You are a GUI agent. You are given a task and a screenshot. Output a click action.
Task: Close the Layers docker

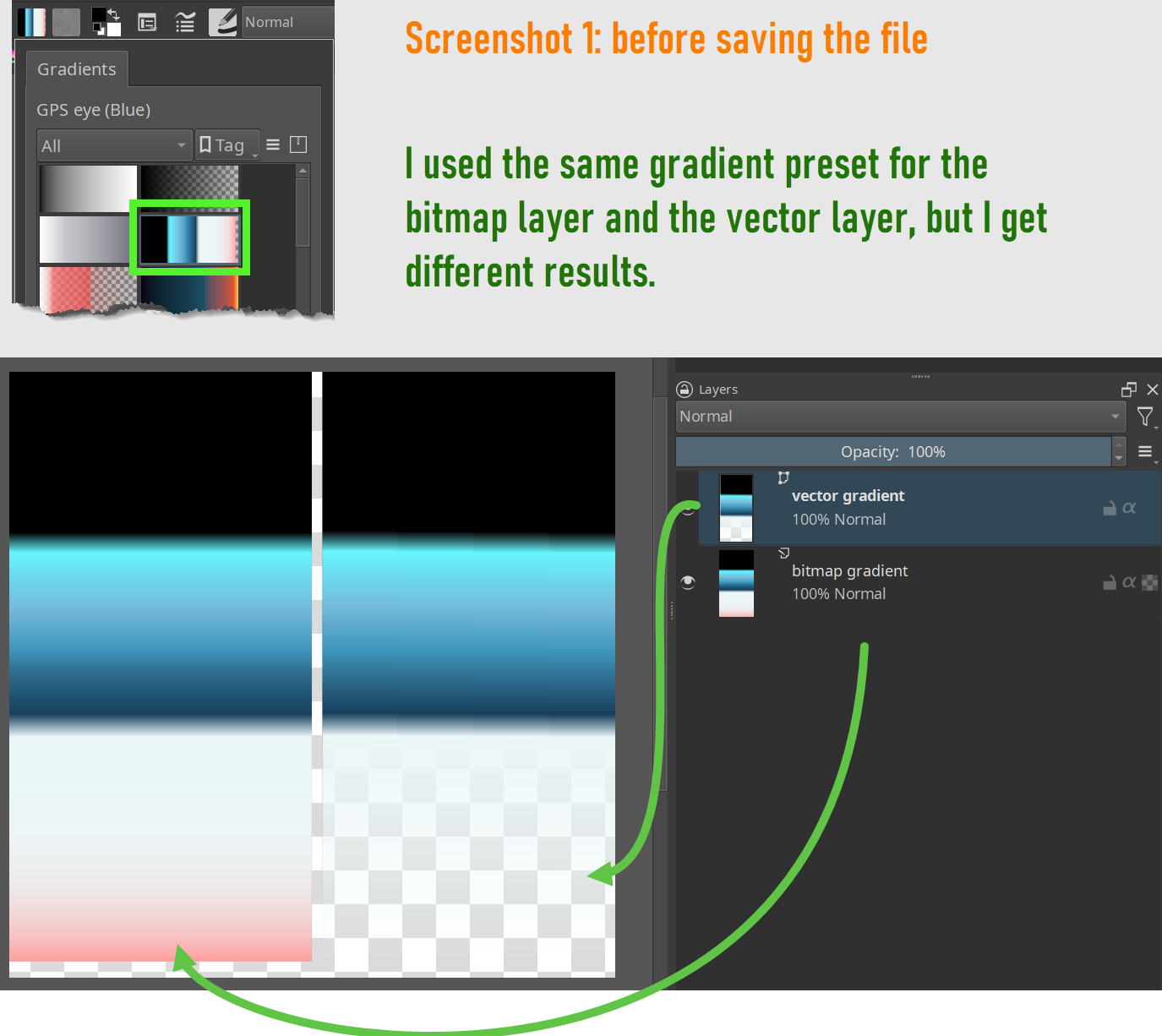tap(1153, 390)
